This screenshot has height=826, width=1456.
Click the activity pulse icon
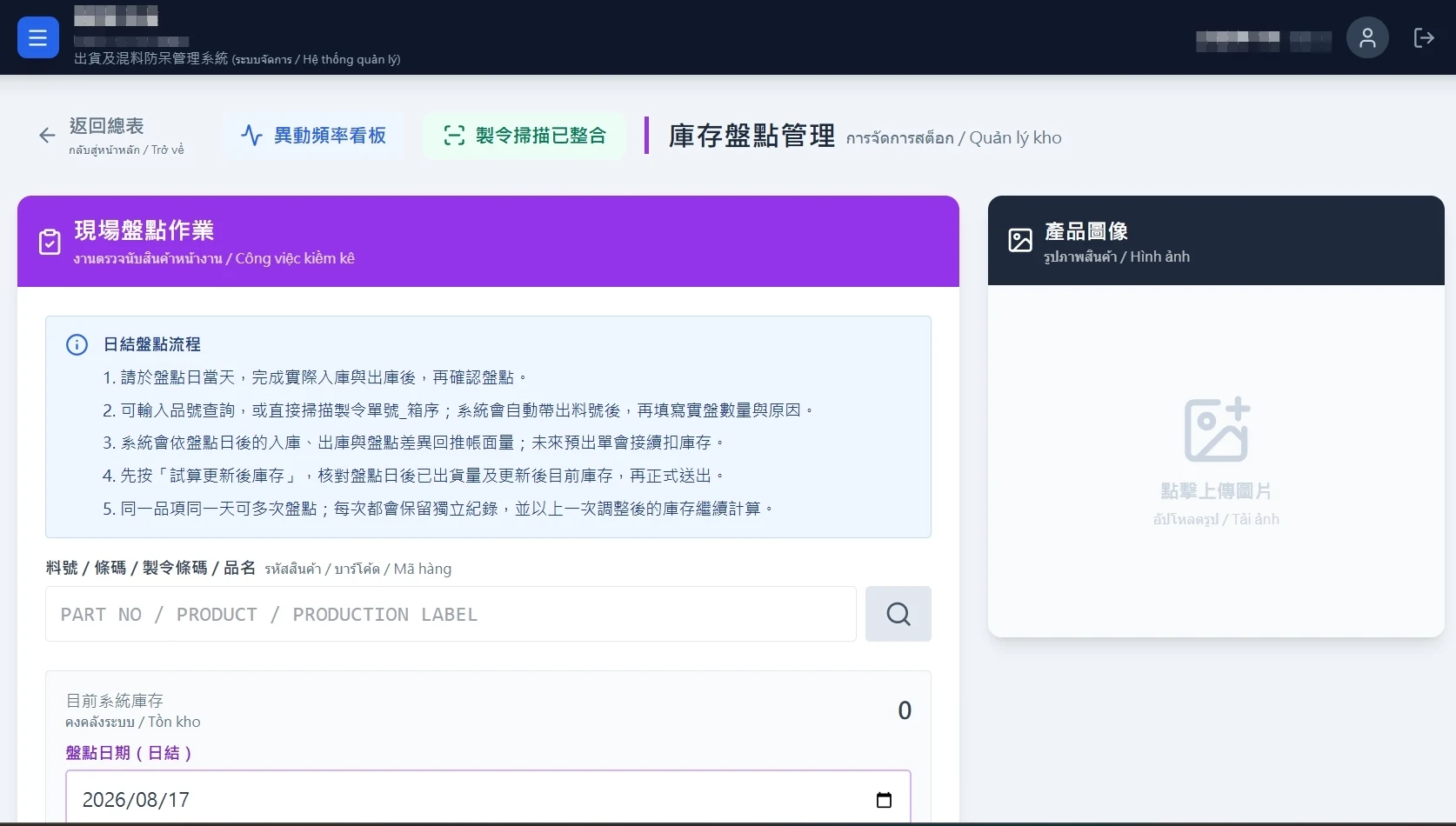click(251, 135)
